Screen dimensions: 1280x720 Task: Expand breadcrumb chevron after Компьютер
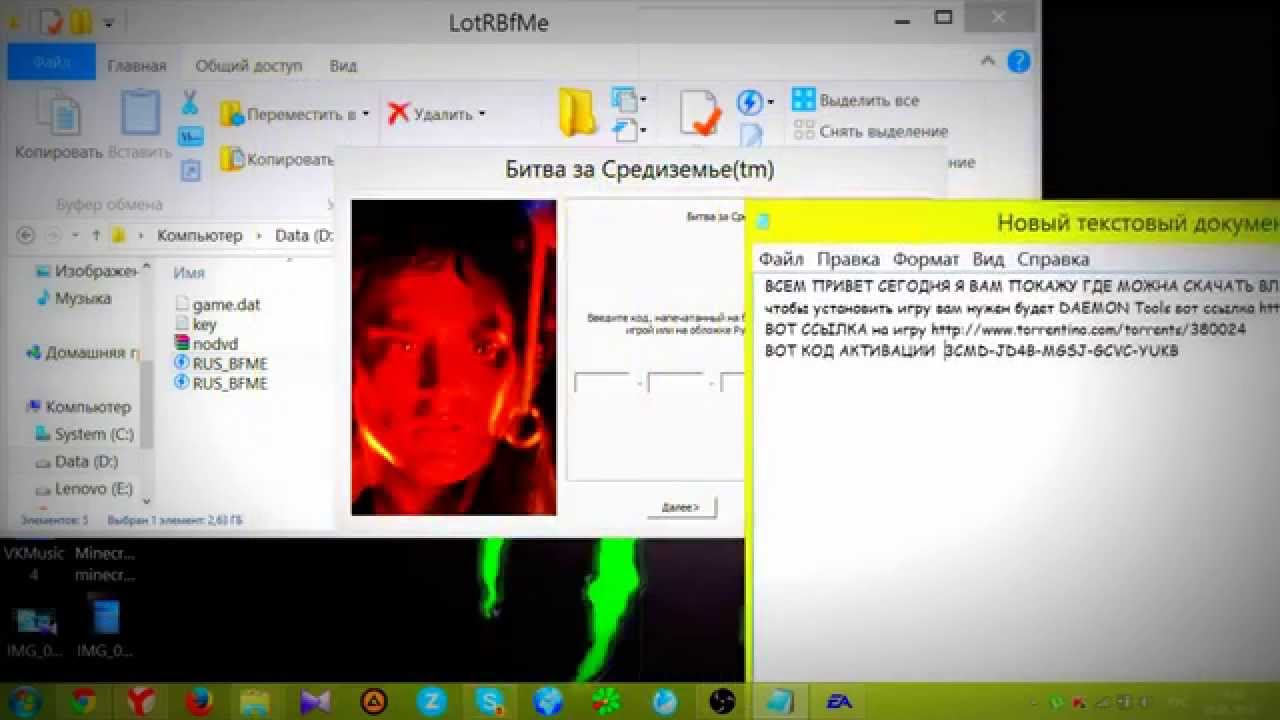point(259,236)
